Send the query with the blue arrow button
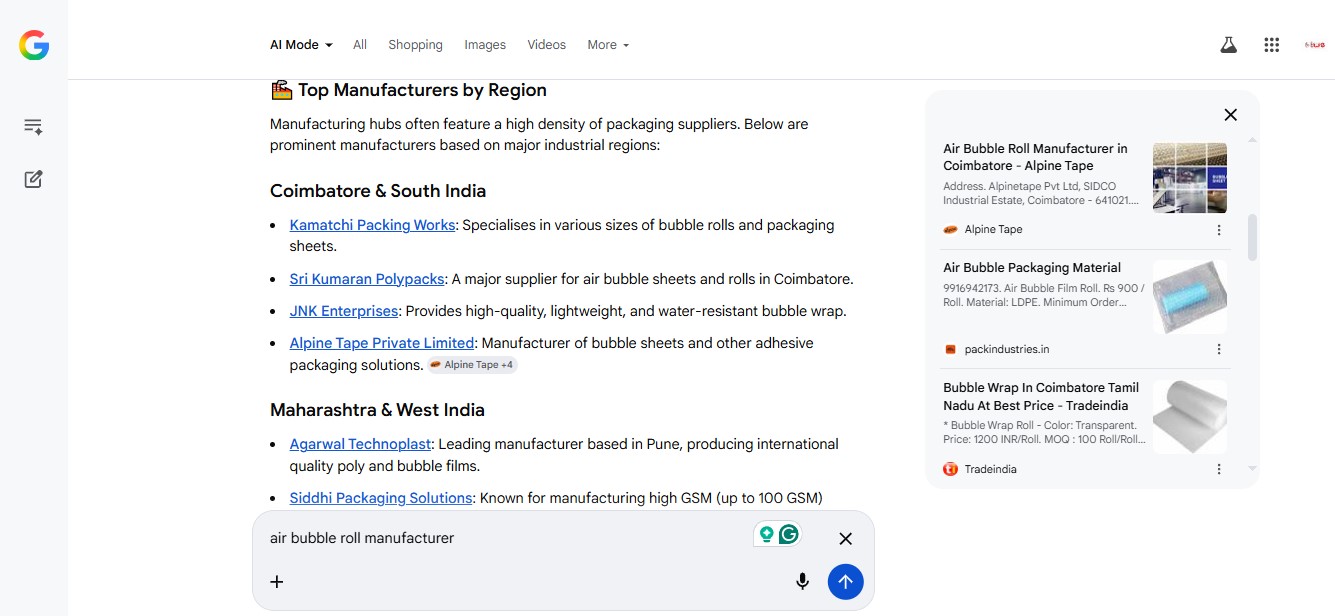Viewport: 1335px width, 616px height. 845,582
